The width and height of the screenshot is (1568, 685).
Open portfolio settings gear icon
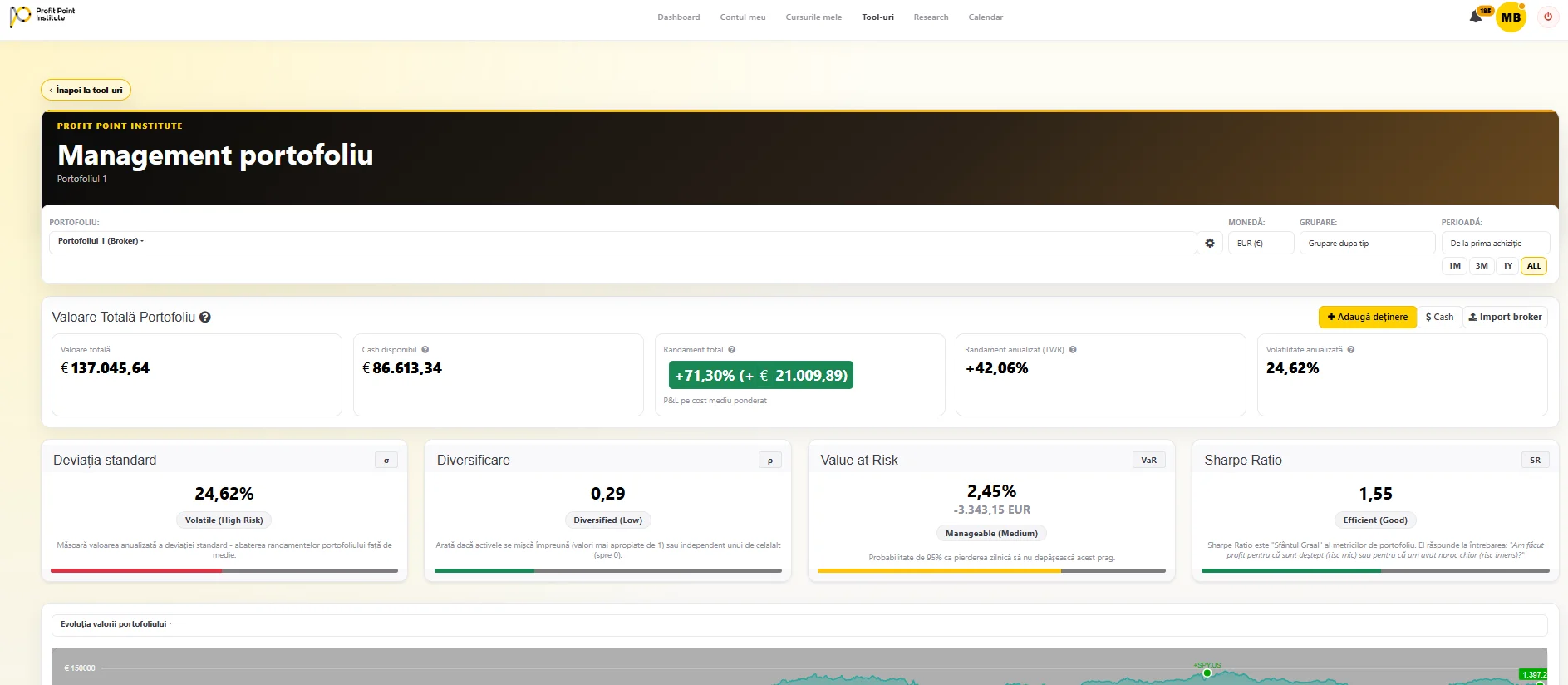tap(1210, 243)
